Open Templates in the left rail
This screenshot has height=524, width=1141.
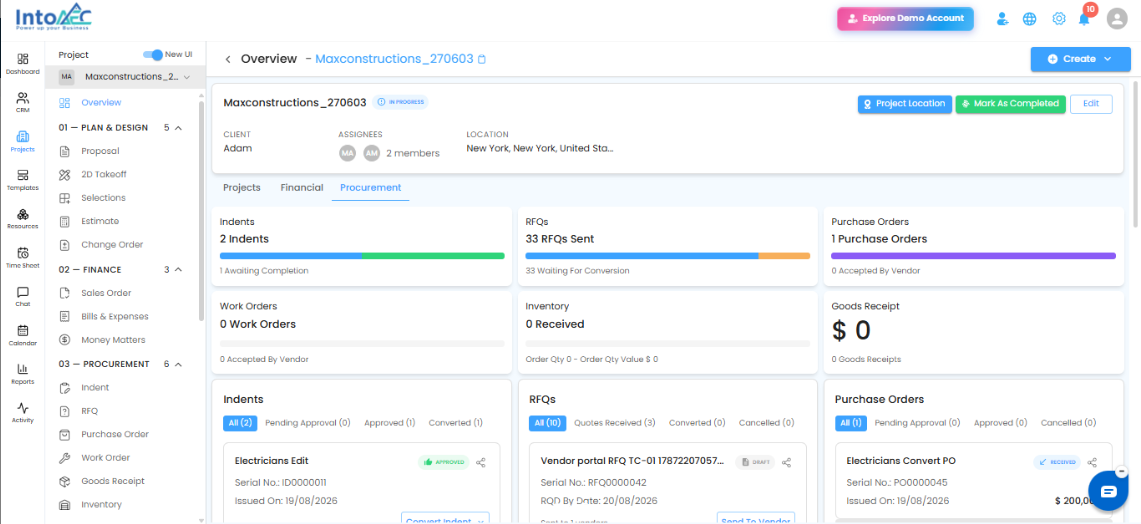[23, 180]
